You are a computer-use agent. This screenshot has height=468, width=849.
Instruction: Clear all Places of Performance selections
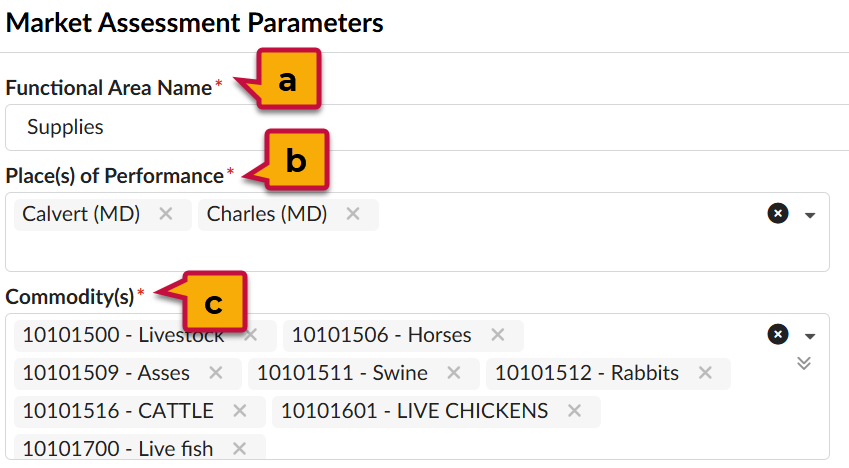[778, 213]
